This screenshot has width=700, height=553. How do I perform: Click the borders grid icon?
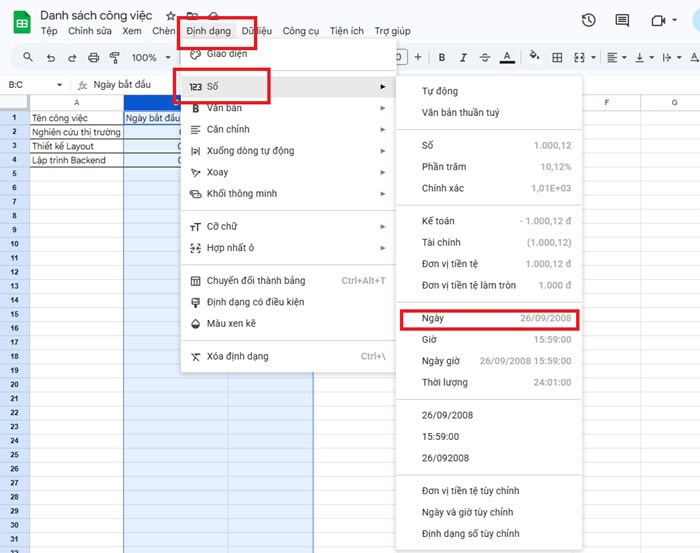(x=556, y=57)
